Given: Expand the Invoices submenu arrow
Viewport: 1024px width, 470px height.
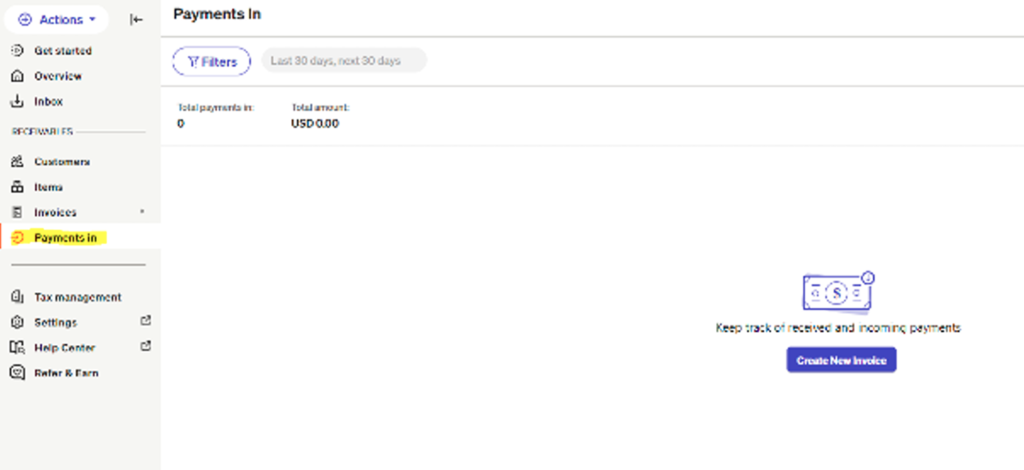Looking at the screenshot, I should (x=142, y=212).
